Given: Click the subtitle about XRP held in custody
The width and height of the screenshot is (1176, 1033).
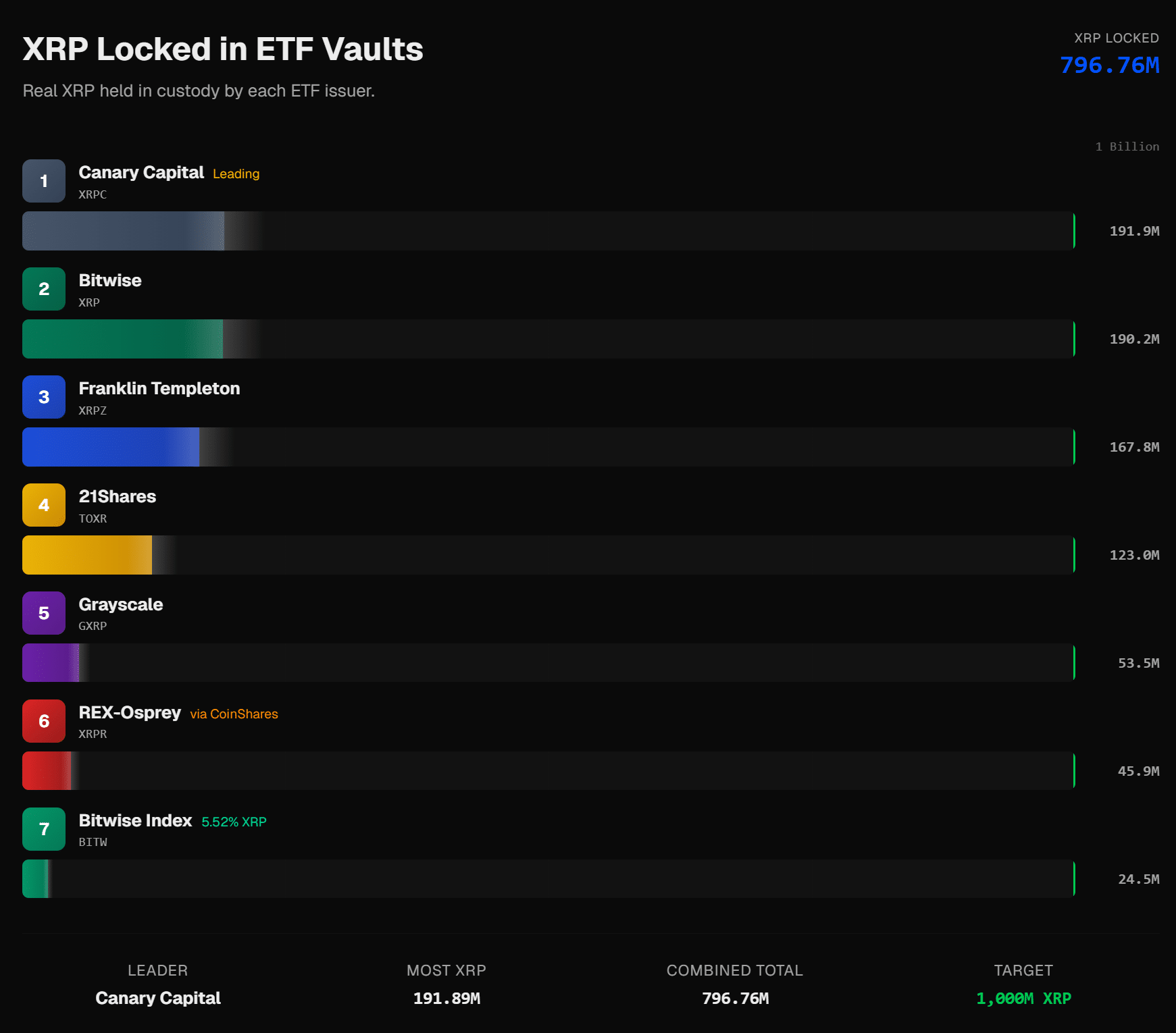Looking at the screenshot, I should tap(199, 91).
